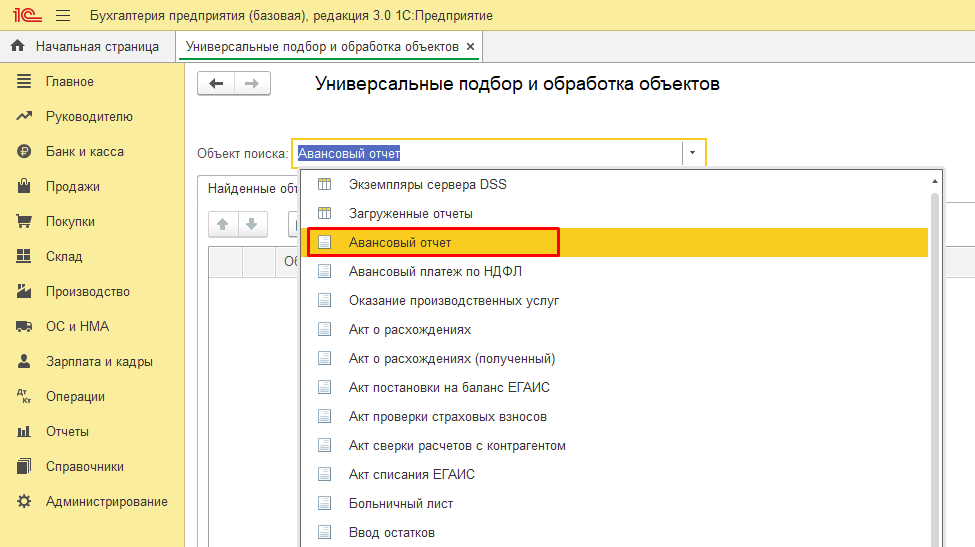Click the Объект поиска input field

487,154
